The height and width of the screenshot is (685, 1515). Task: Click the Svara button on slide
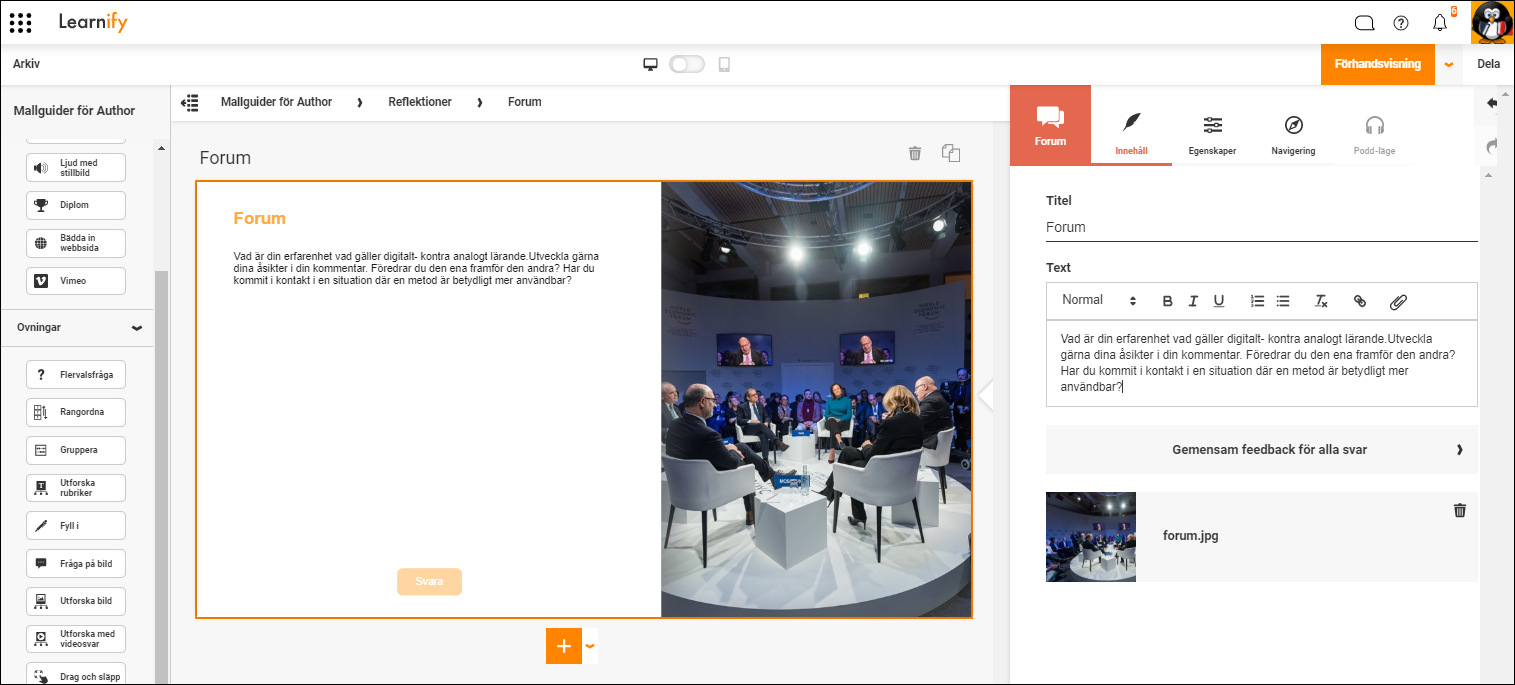[429, 582]
